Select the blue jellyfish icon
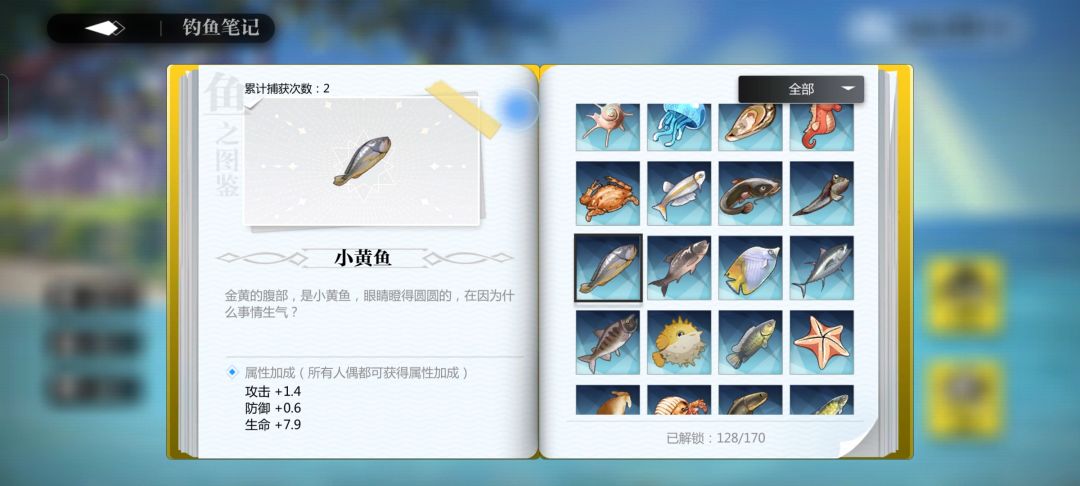Screen dimensions: 1080x486 679,127
